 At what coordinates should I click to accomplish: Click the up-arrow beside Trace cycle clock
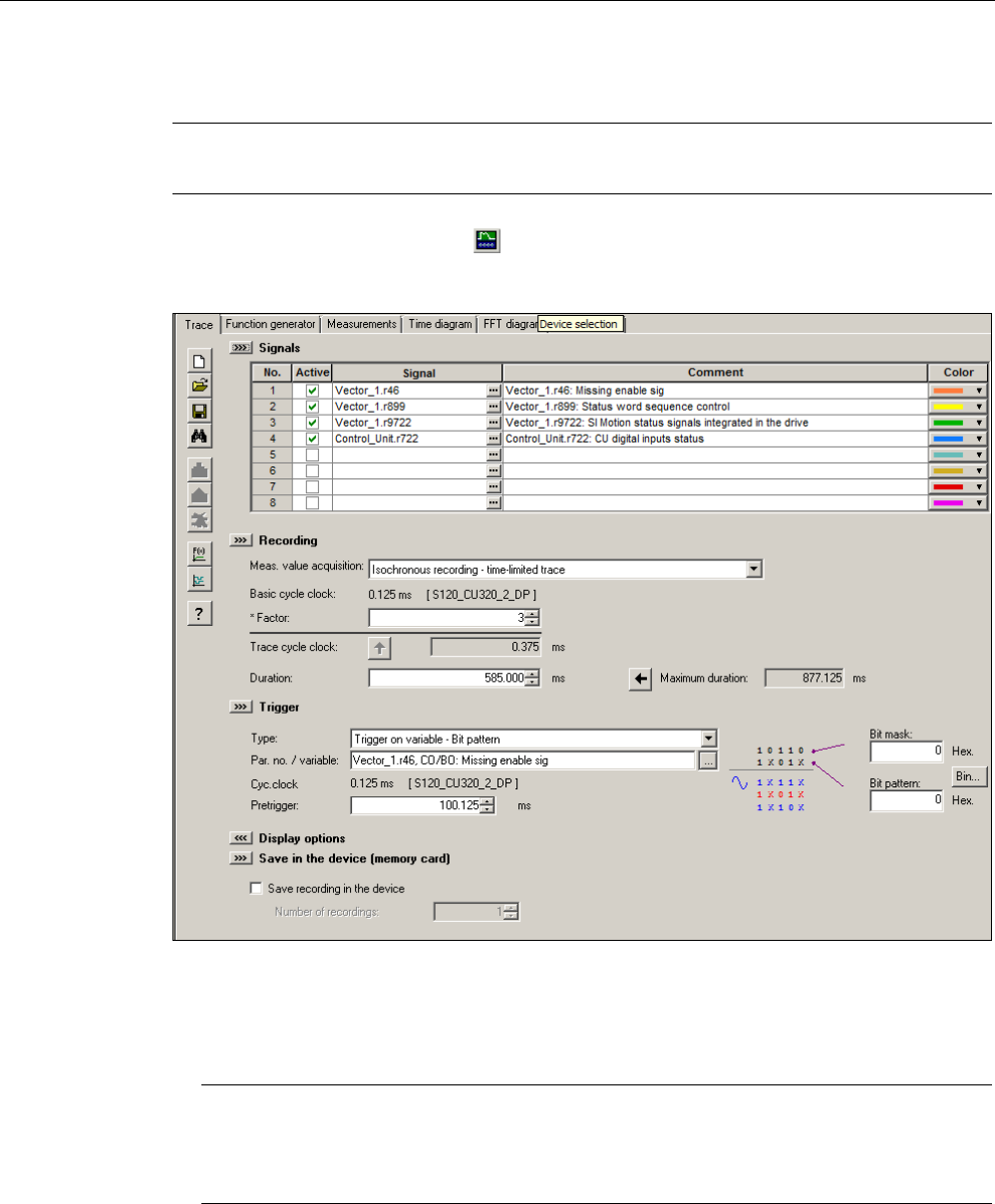380,647
